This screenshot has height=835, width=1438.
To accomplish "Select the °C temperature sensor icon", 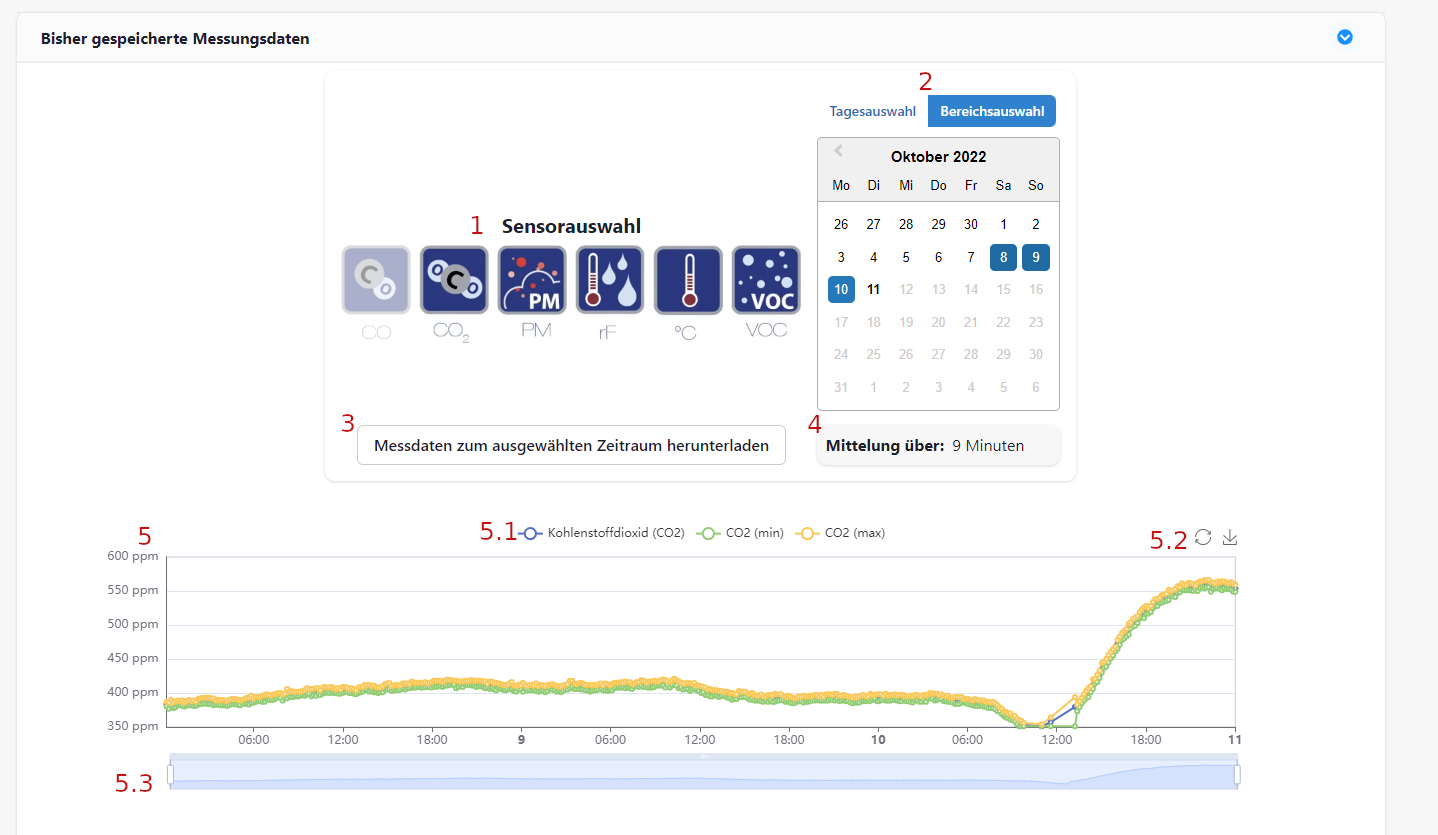I will click(x=688, y=280).
